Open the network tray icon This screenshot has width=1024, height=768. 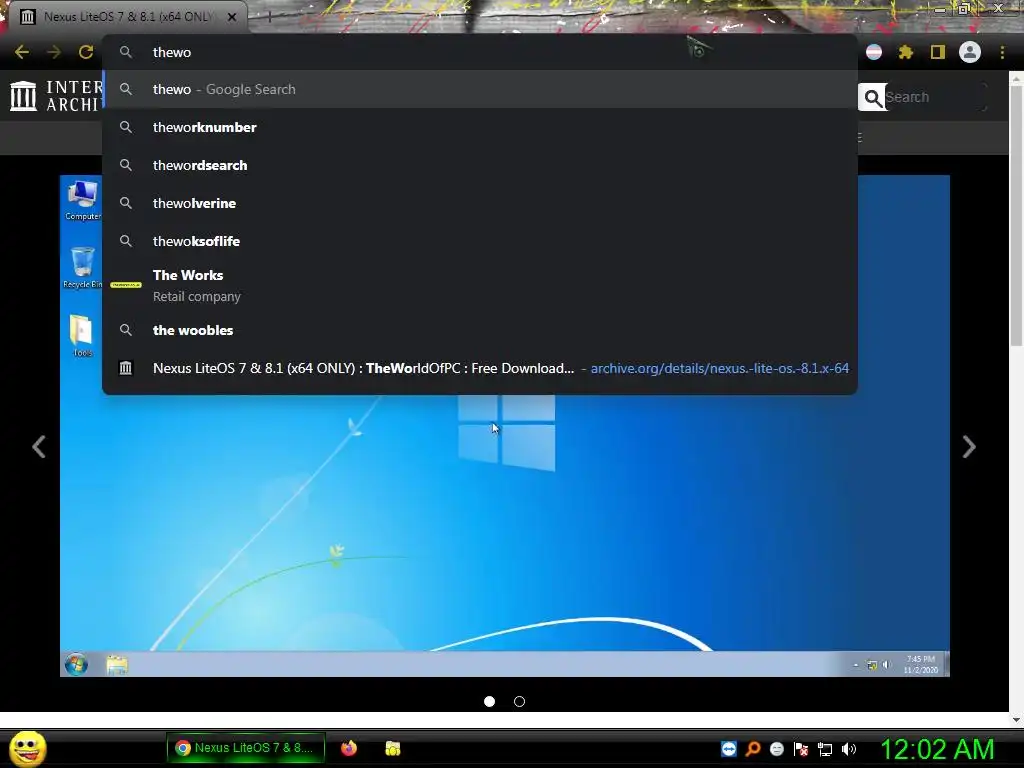click(825, 749)
